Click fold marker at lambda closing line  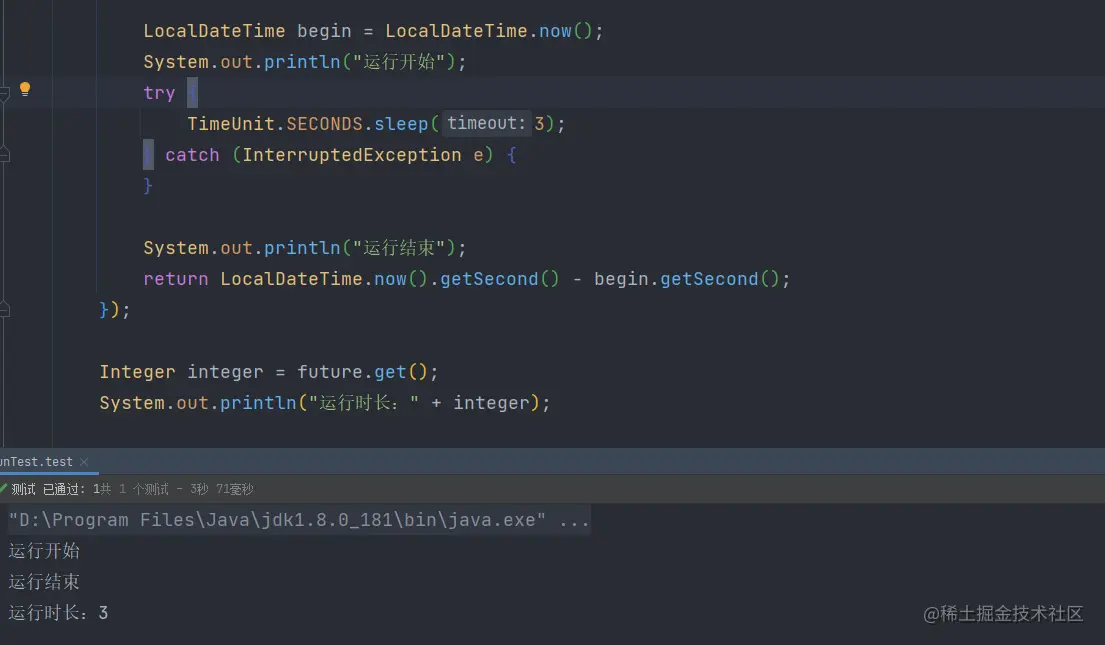(x=4, y=309)
